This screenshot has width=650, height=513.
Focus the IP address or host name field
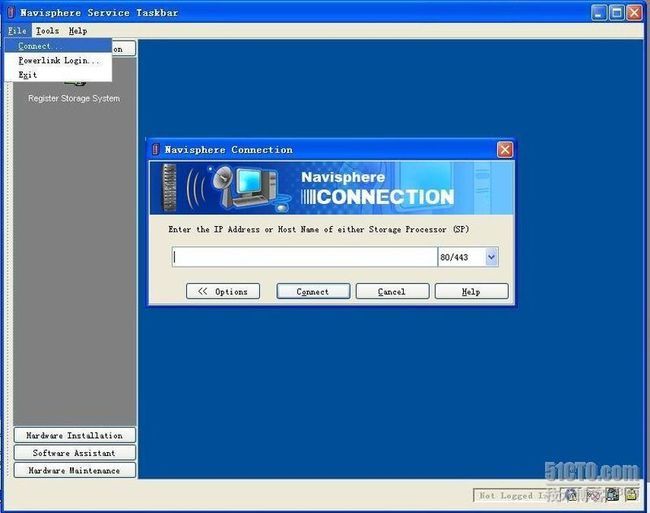pos(304,257)
